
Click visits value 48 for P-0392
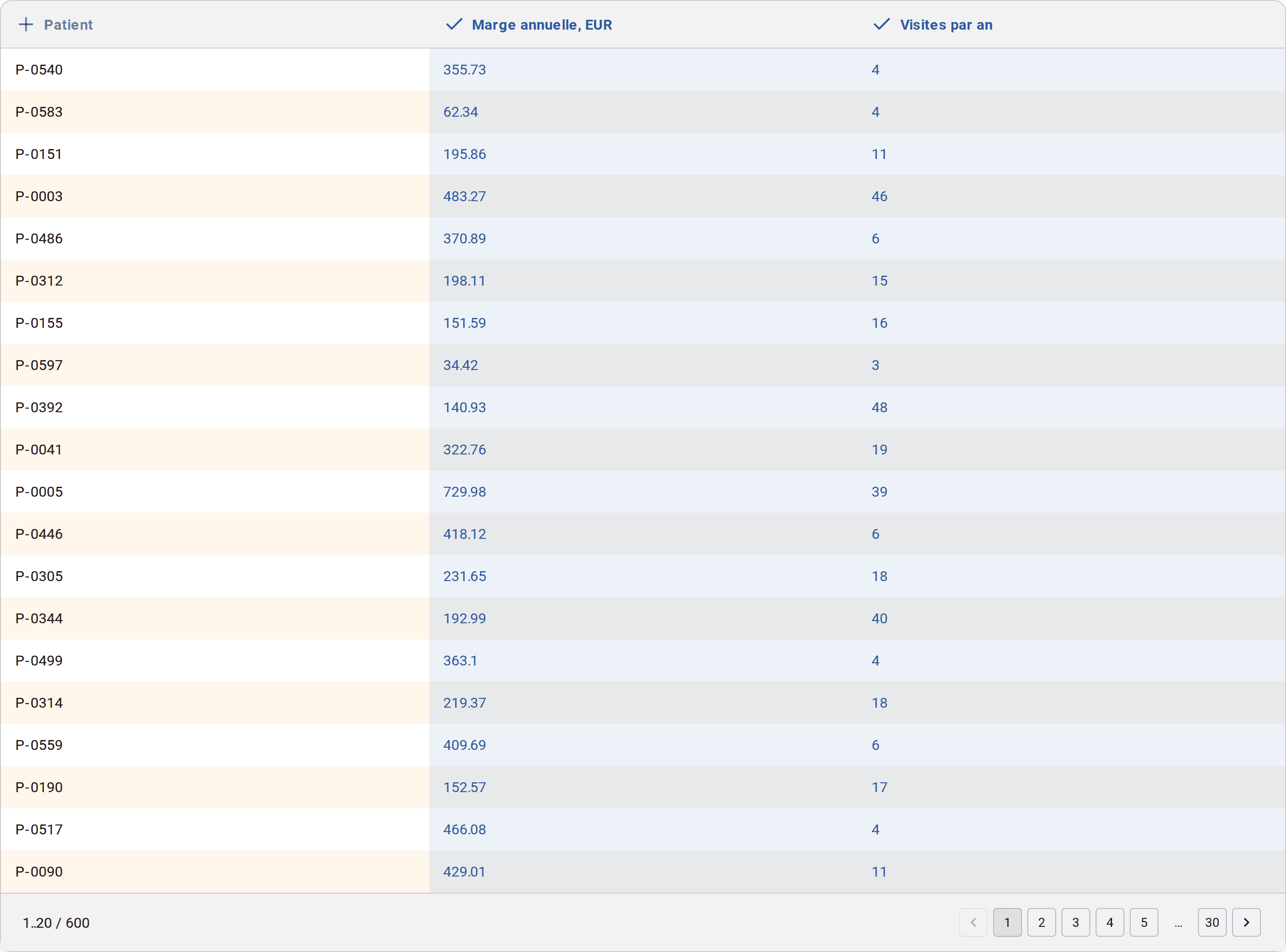click(x=879, y=407)
